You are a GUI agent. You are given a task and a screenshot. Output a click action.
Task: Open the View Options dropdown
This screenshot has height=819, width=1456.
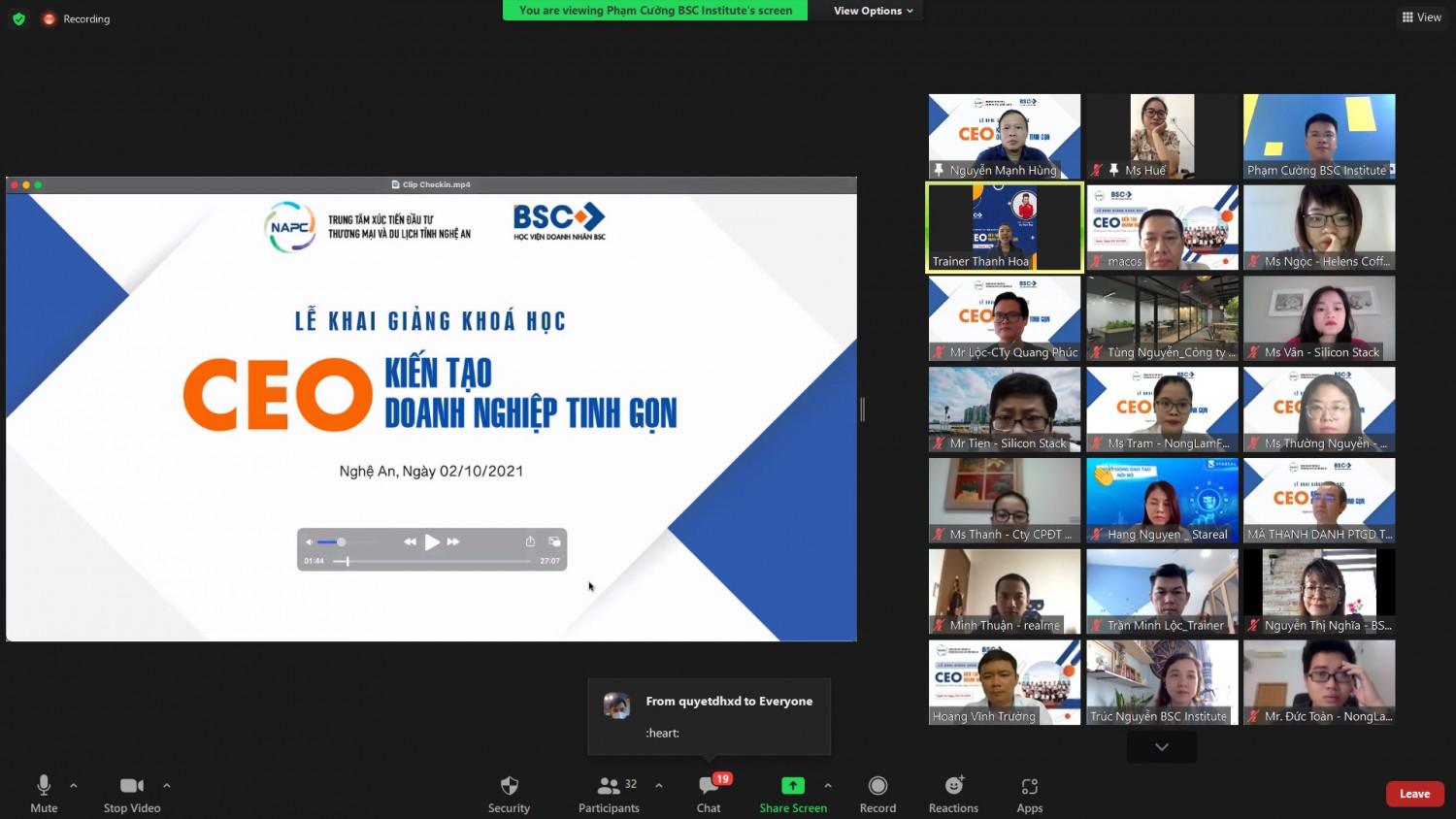873,11
